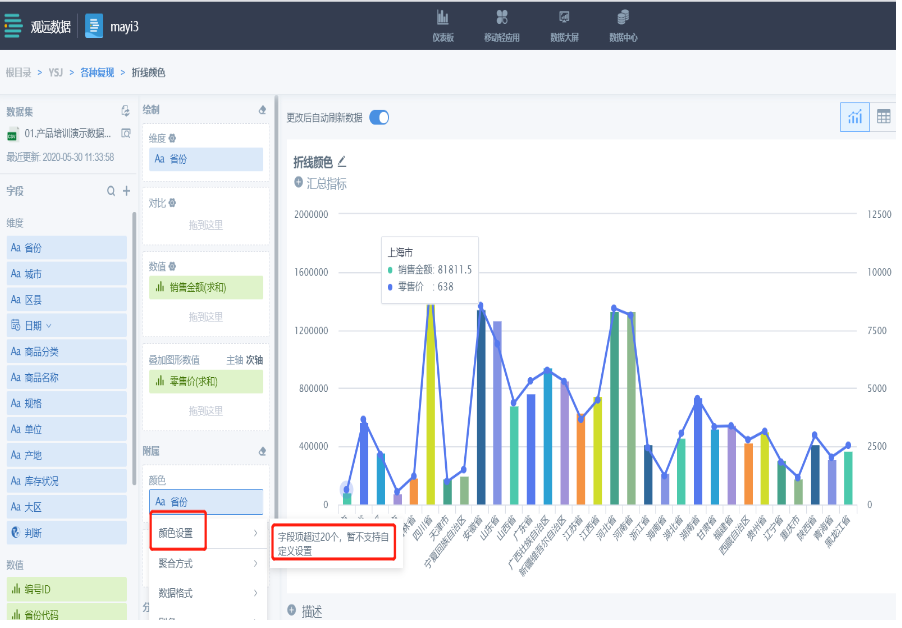Click the 省份 pill under 维度
902x628 pixels.
pos(206,159)
